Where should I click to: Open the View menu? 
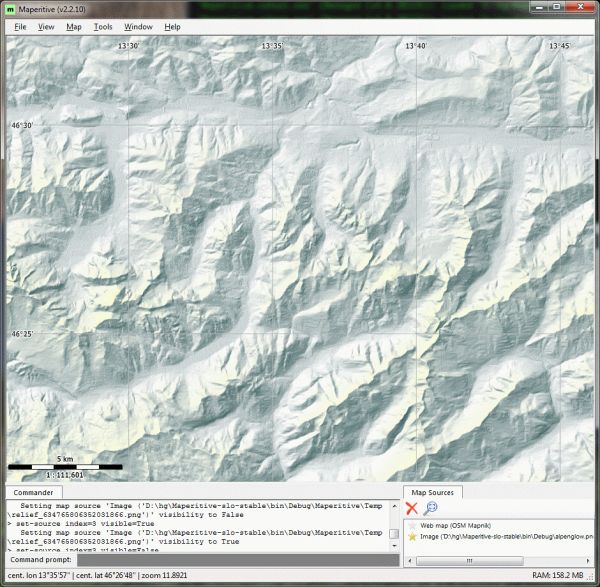(46, 27)
